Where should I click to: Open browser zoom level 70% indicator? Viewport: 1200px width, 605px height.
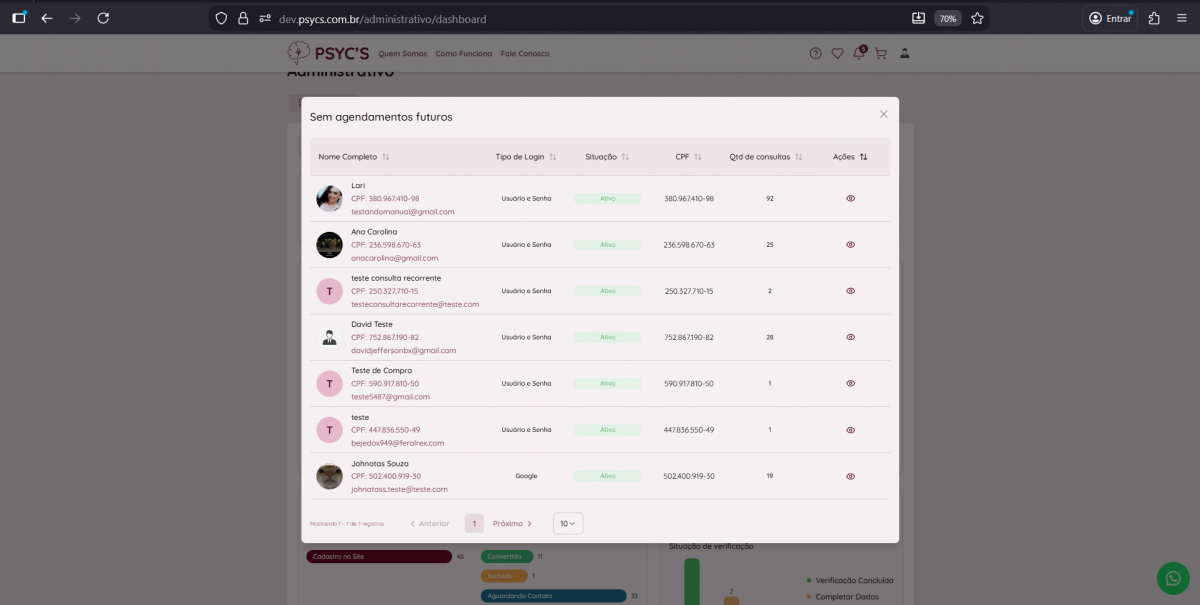tap(947, 18)
